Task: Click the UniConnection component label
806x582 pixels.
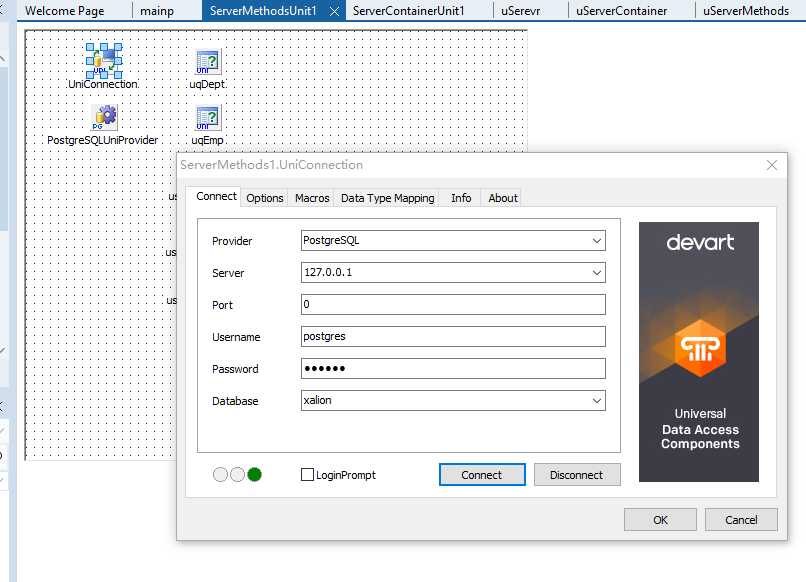Action: pos(103,84)
